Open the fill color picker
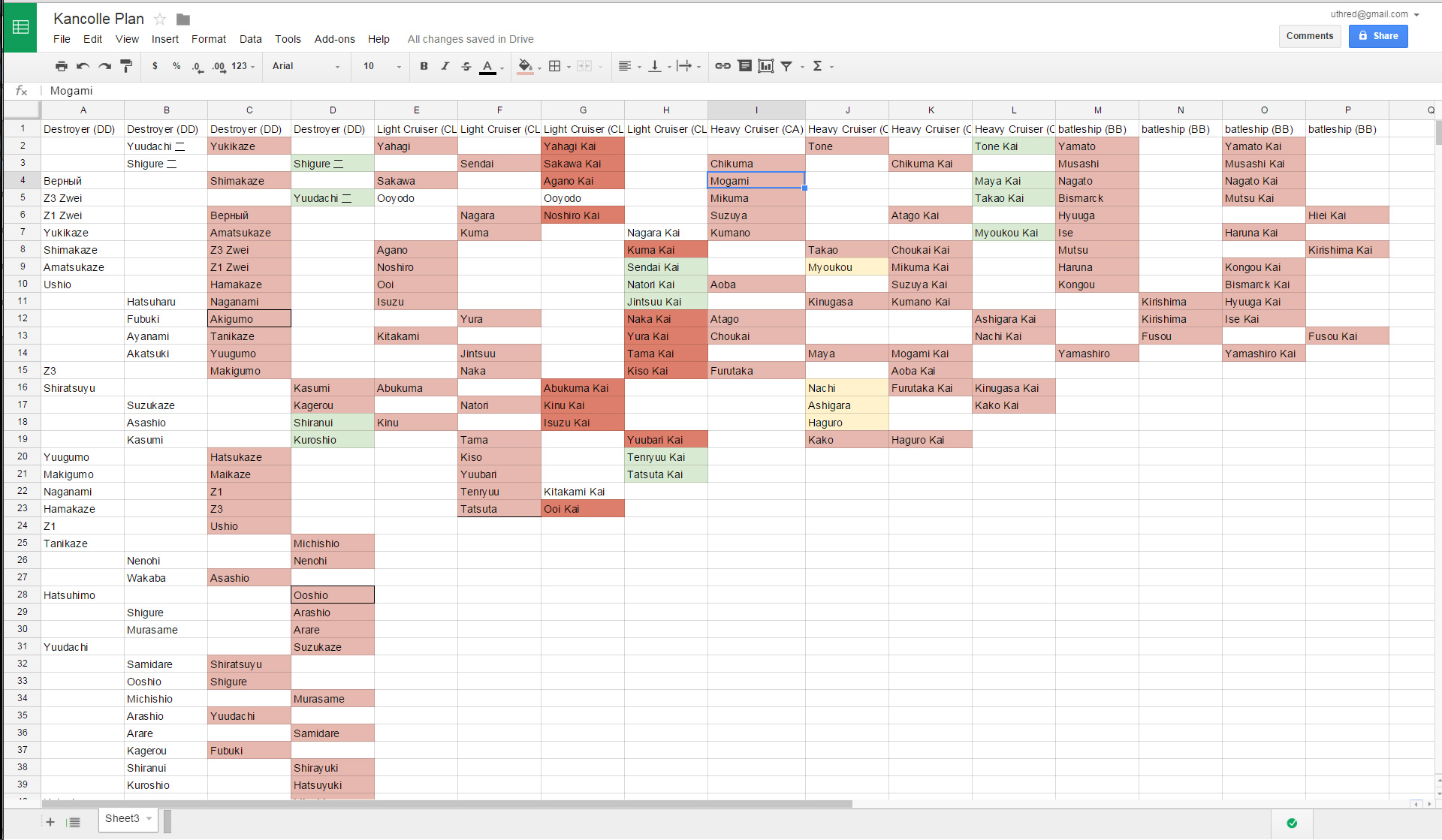 click(x=526, y=66)
